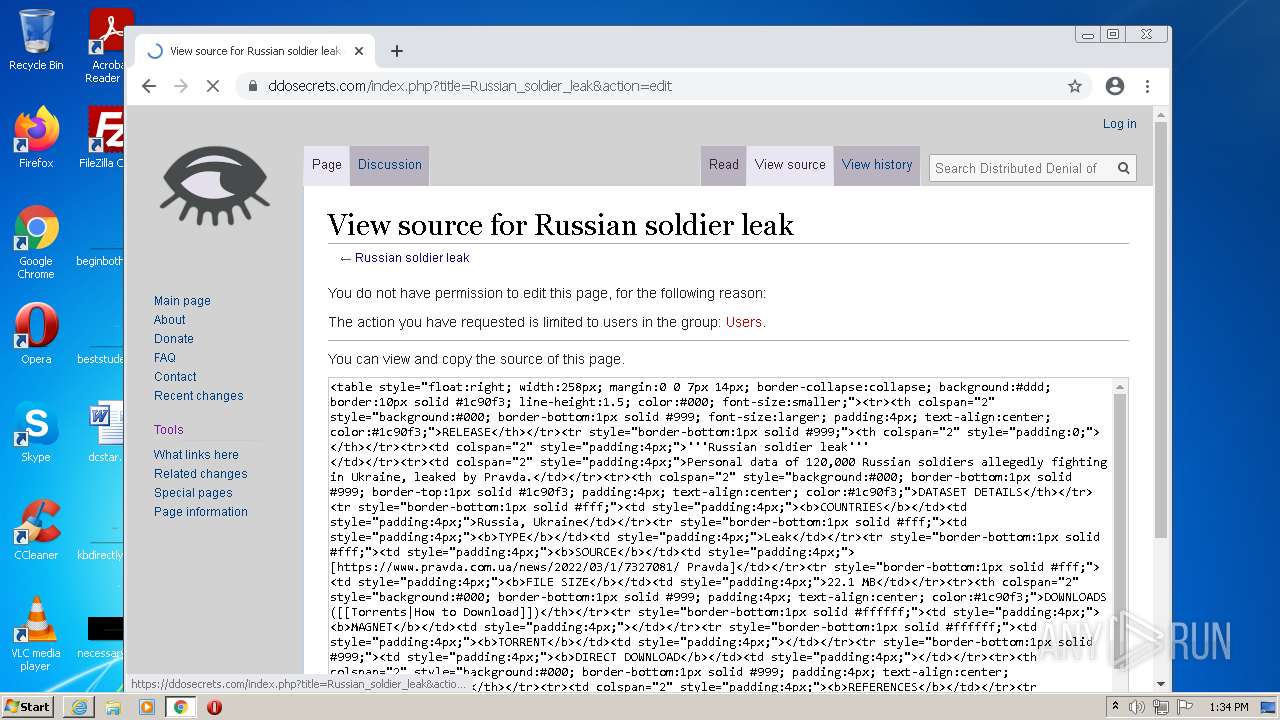Screen dimensions: 1280x720
Task: Open Internet Explorer from taskbar
Action: [79, 707]
